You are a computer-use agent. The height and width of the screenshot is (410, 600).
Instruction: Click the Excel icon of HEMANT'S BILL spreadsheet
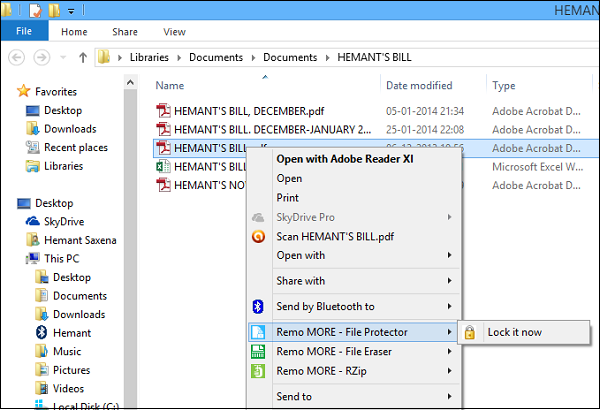pyautogui.click(x=163, y=167)
